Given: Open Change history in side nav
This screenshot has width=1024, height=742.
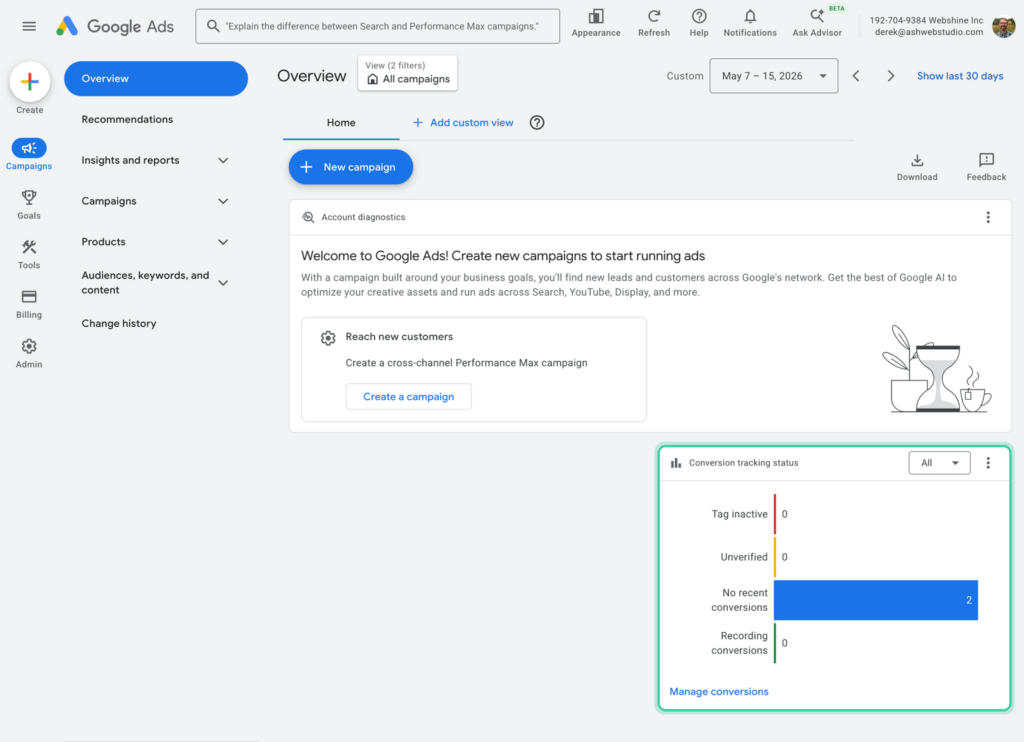Looking at the screenshot, I should click(x=119, y=323).
